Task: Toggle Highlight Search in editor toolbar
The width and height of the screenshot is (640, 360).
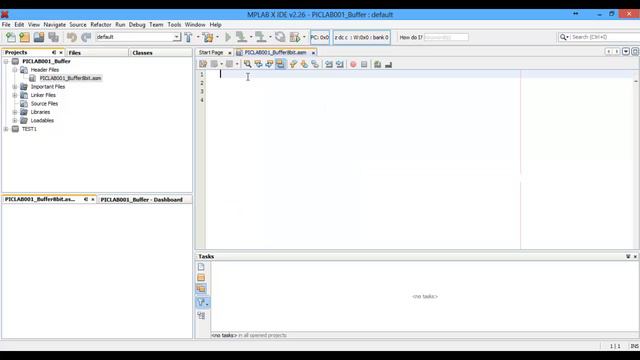Action: [x=280, y=64]
